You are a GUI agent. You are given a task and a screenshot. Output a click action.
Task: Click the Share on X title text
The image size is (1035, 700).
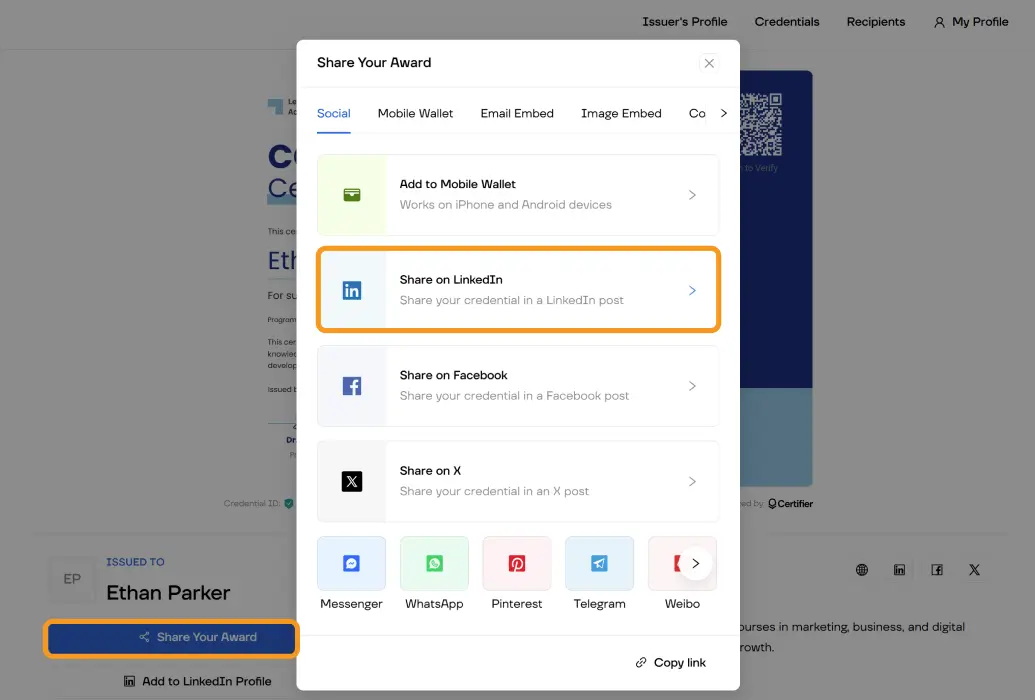[x=430, y=471]
